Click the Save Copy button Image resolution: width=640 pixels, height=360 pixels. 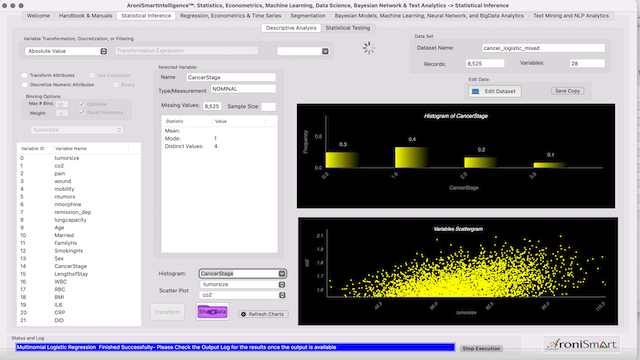[x=567, y=91]
